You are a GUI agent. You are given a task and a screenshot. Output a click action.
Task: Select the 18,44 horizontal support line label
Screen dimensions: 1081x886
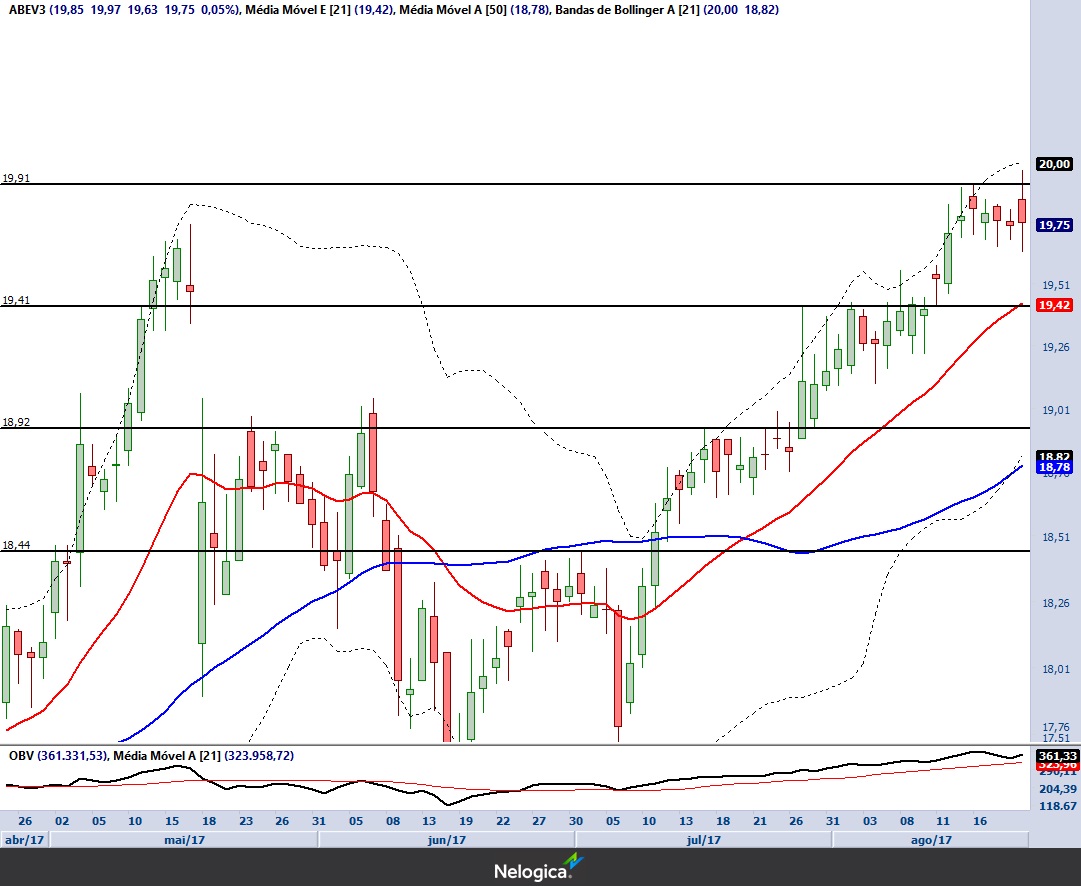16,545
